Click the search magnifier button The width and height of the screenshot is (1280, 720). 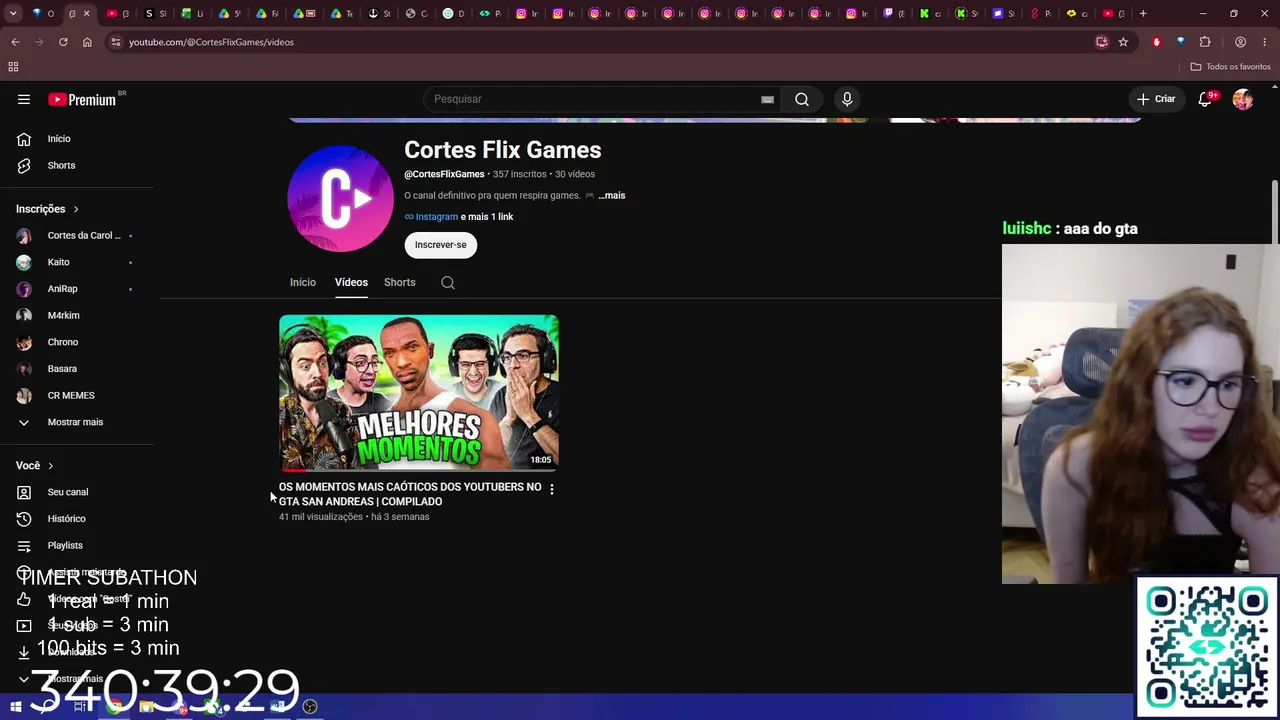802,99
